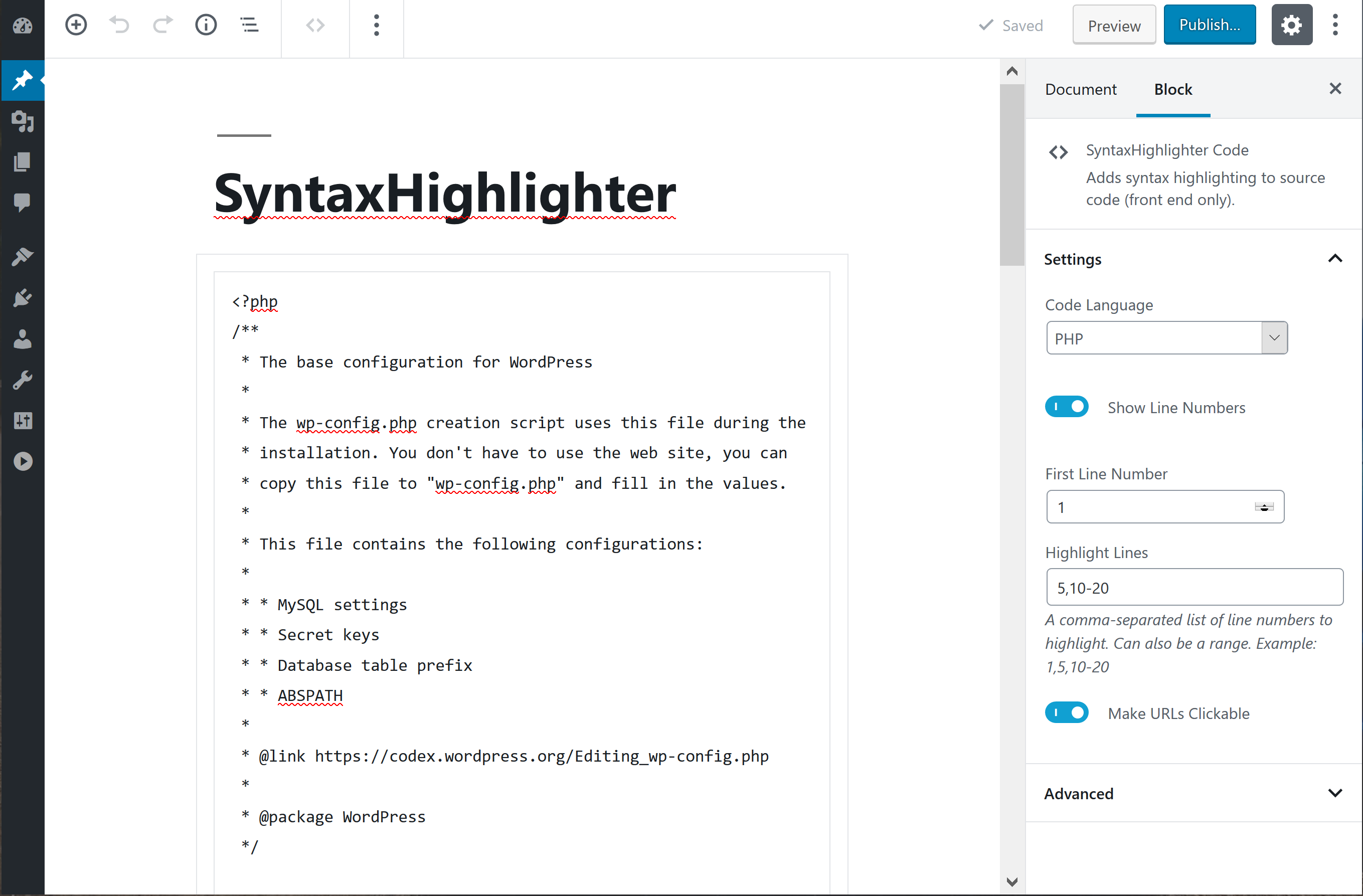Click the SyntaxHighlighter Code block icon in sidebar
The width and height of the screenshot is (1363, 896).
point(1058,152)
